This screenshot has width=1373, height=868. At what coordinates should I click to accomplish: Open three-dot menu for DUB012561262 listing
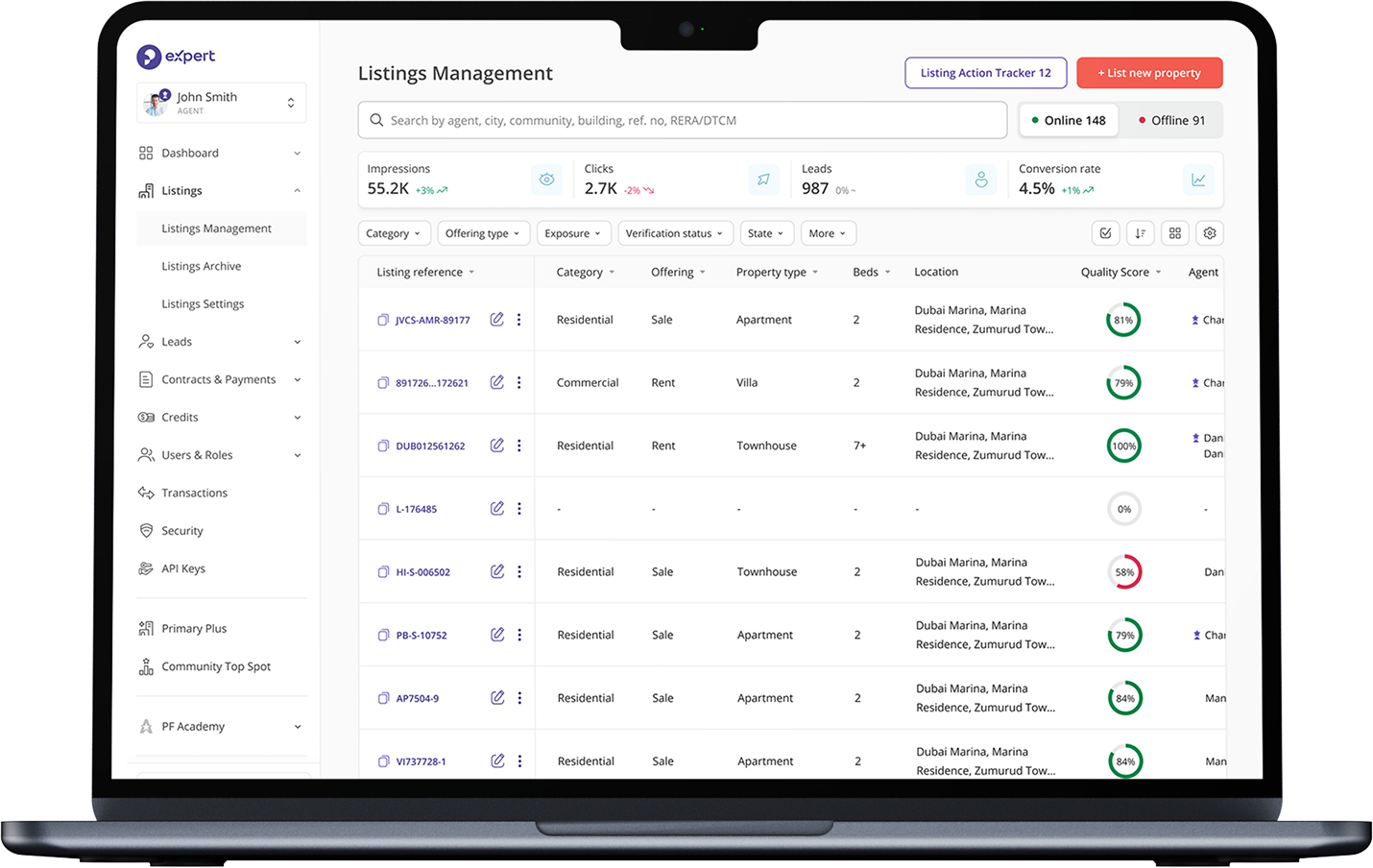coord(519,446)
